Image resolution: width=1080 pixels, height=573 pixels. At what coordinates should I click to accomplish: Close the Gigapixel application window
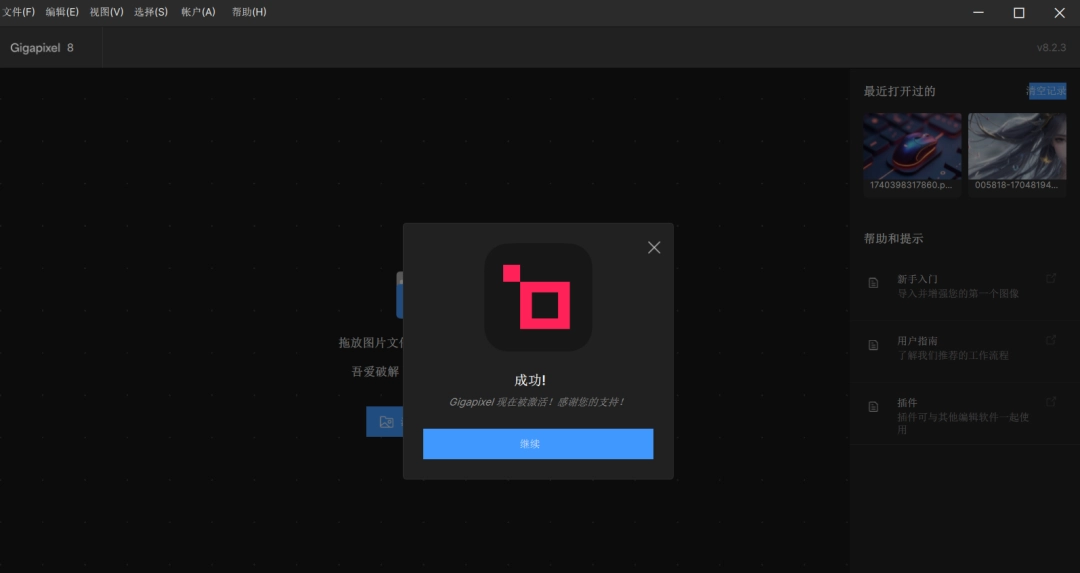[x=1059, y=12]
